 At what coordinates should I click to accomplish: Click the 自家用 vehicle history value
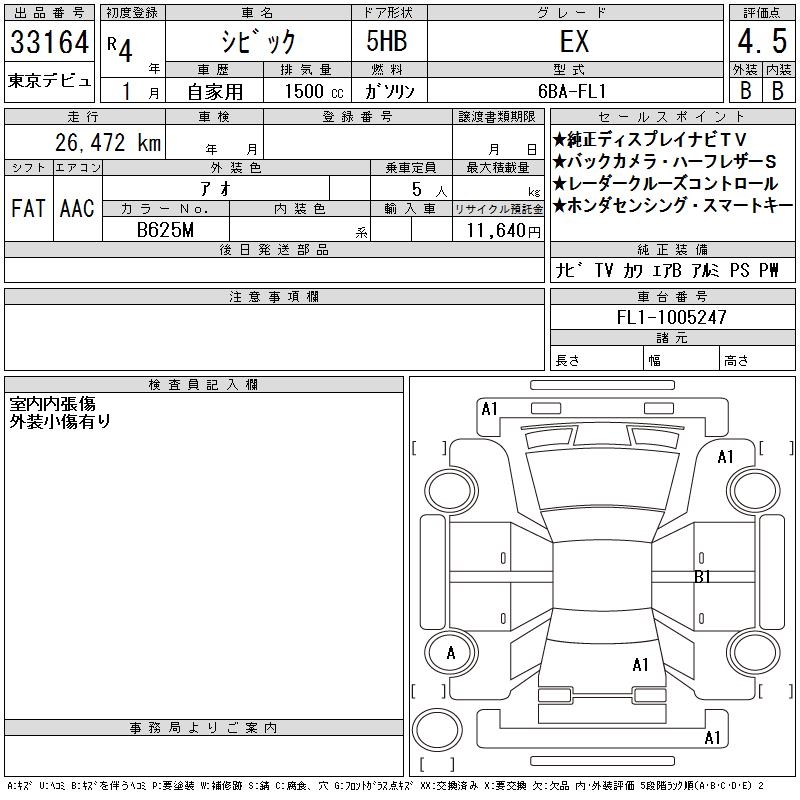click(x=215, y=91)
